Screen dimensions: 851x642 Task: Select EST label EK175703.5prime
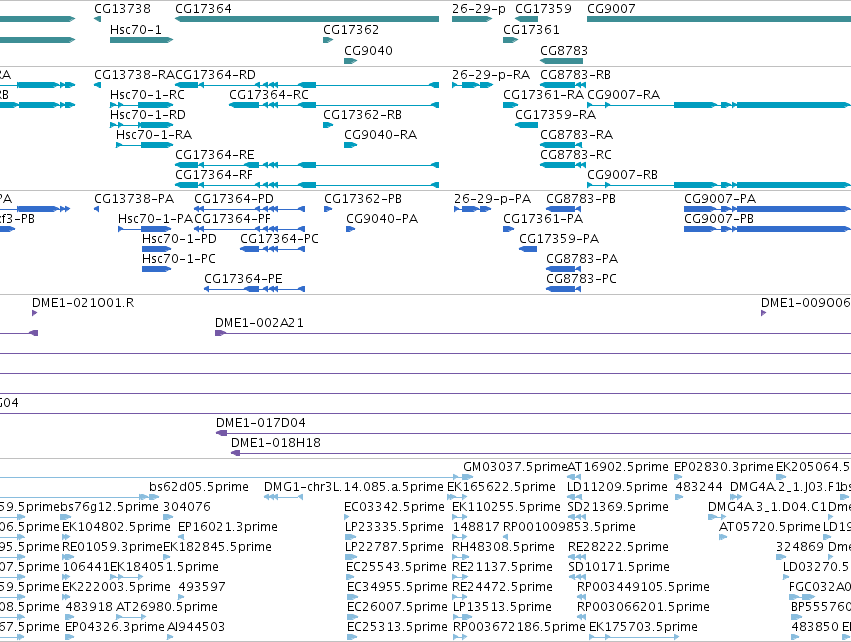pyautogui.click(x=643, y=626)
